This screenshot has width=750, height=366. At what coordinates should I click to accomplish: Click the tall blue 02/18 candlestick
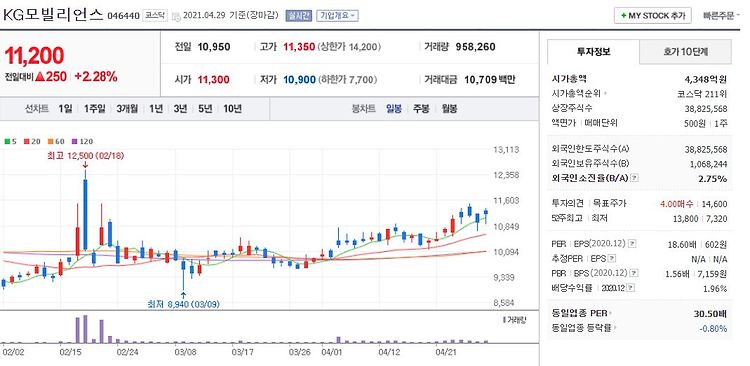pos(85,214)
